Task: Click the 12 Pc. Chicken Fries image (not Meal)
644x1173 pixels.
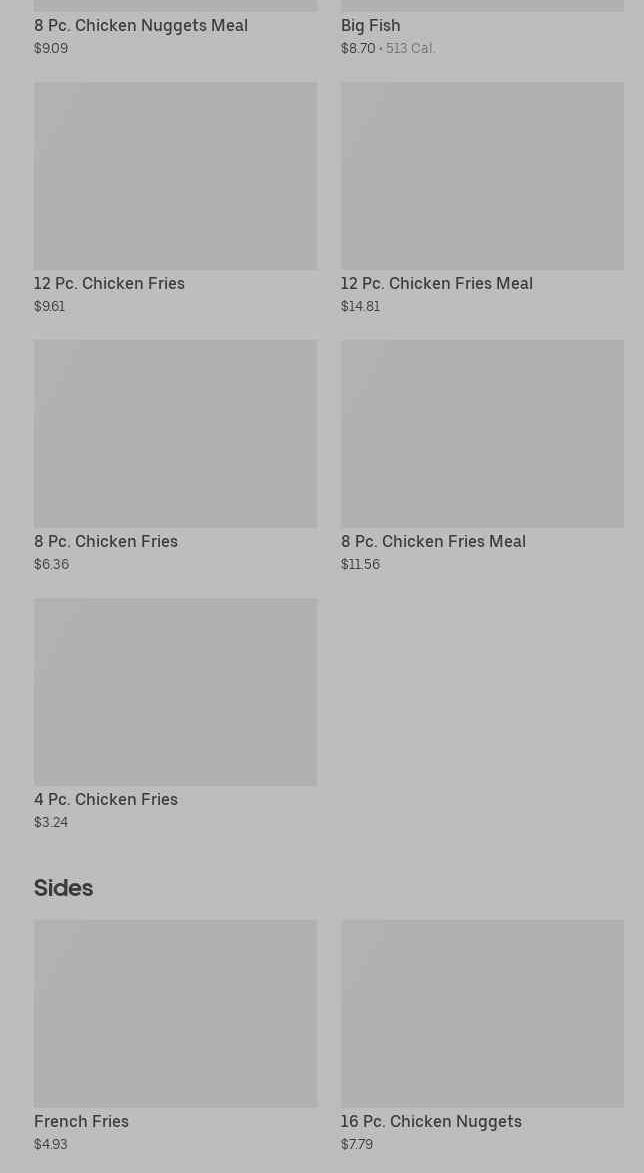Action: (x=175, y=176)
